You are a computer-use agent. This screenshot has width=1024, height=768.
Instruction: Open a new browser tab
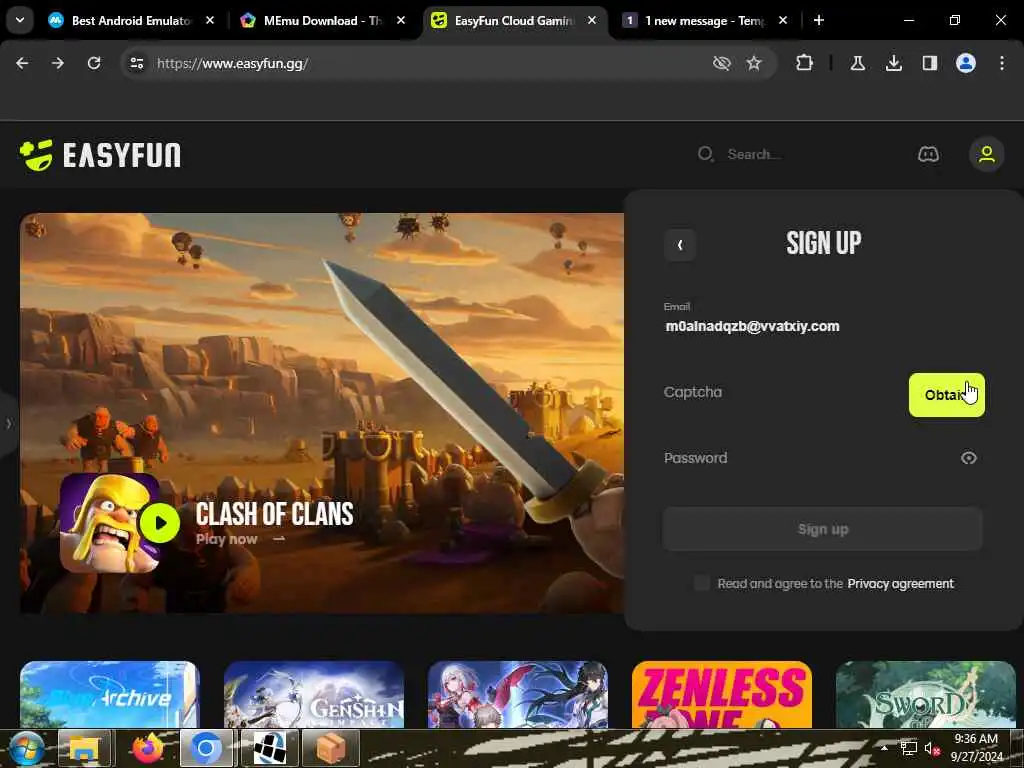click(x=818, y=20)
